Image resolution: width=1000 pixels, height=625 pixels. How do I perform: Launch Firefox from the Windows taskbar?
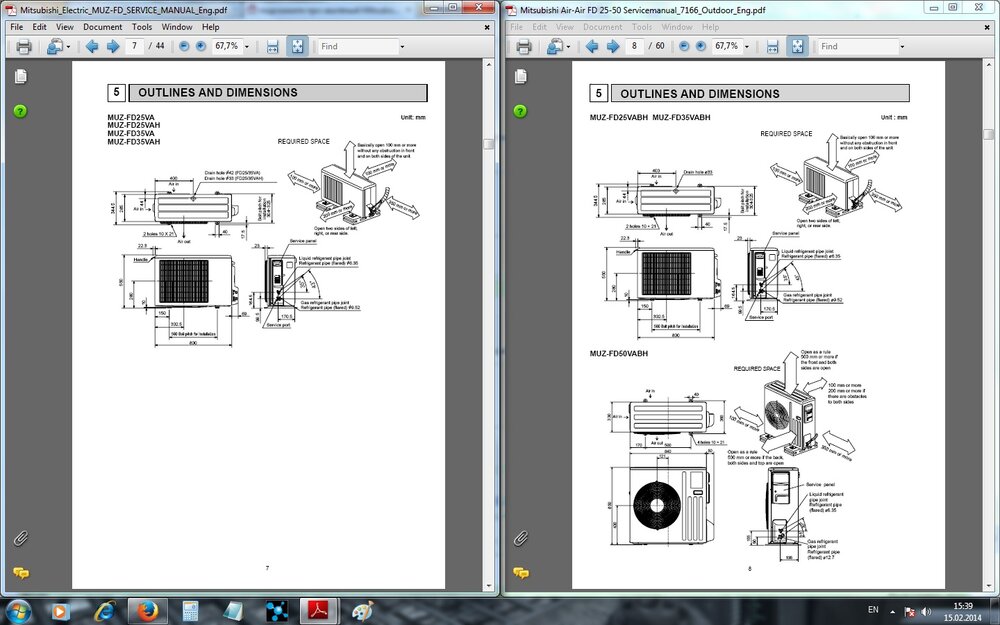point(149,610)
